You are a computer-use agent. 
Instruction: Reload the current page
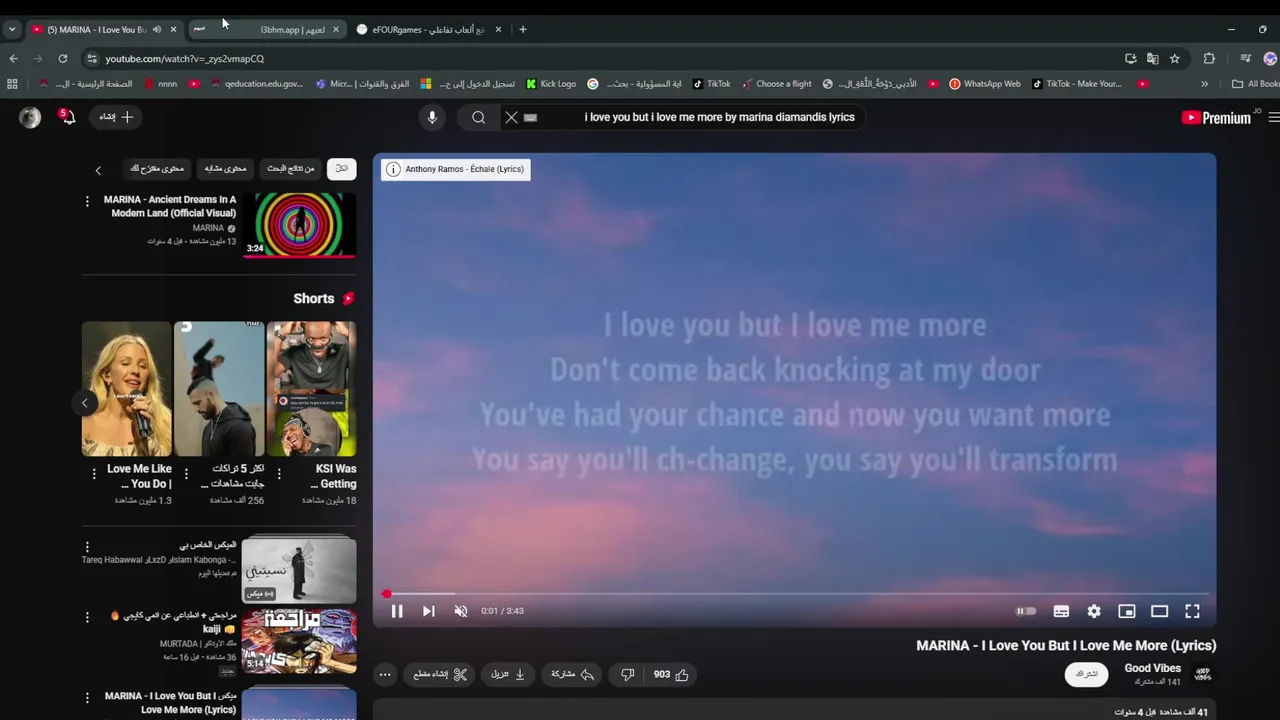tap(62, 59)
